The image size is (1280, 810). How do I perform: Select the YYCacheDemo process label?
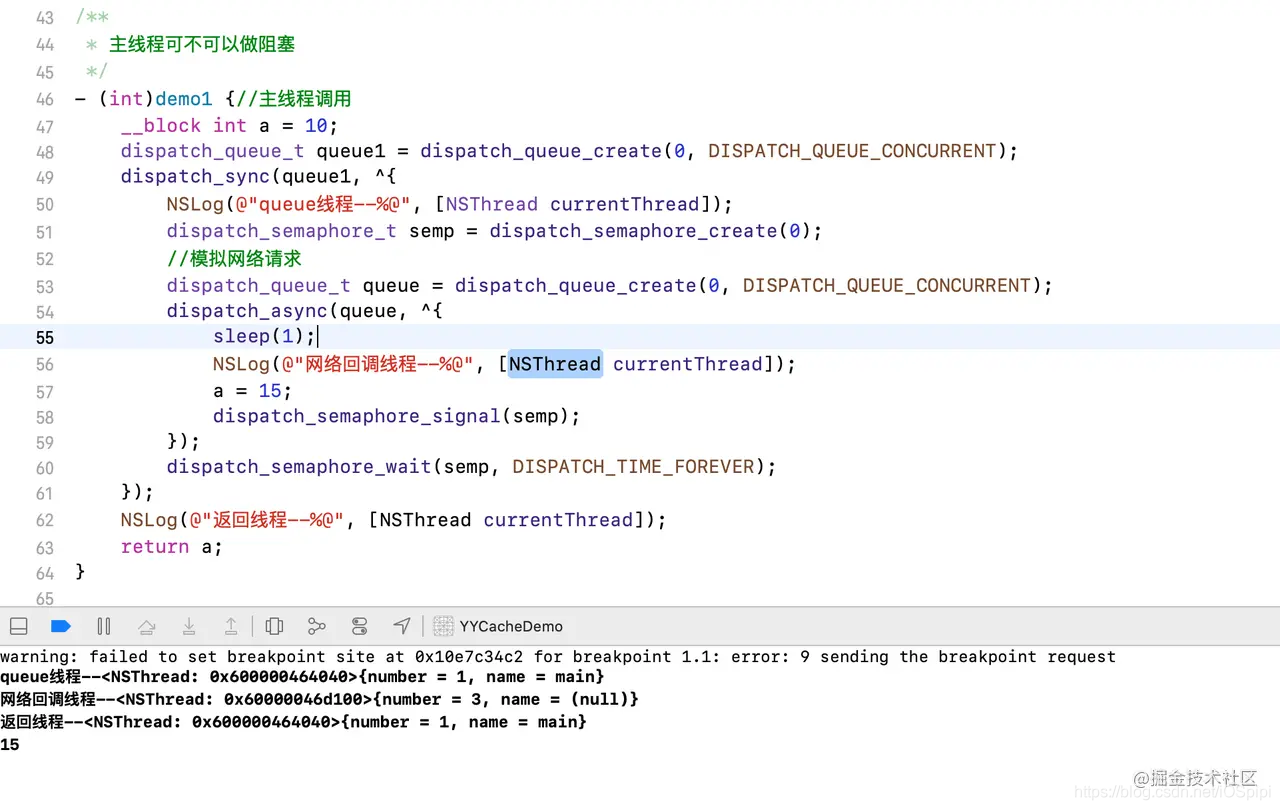coord(511,626)
